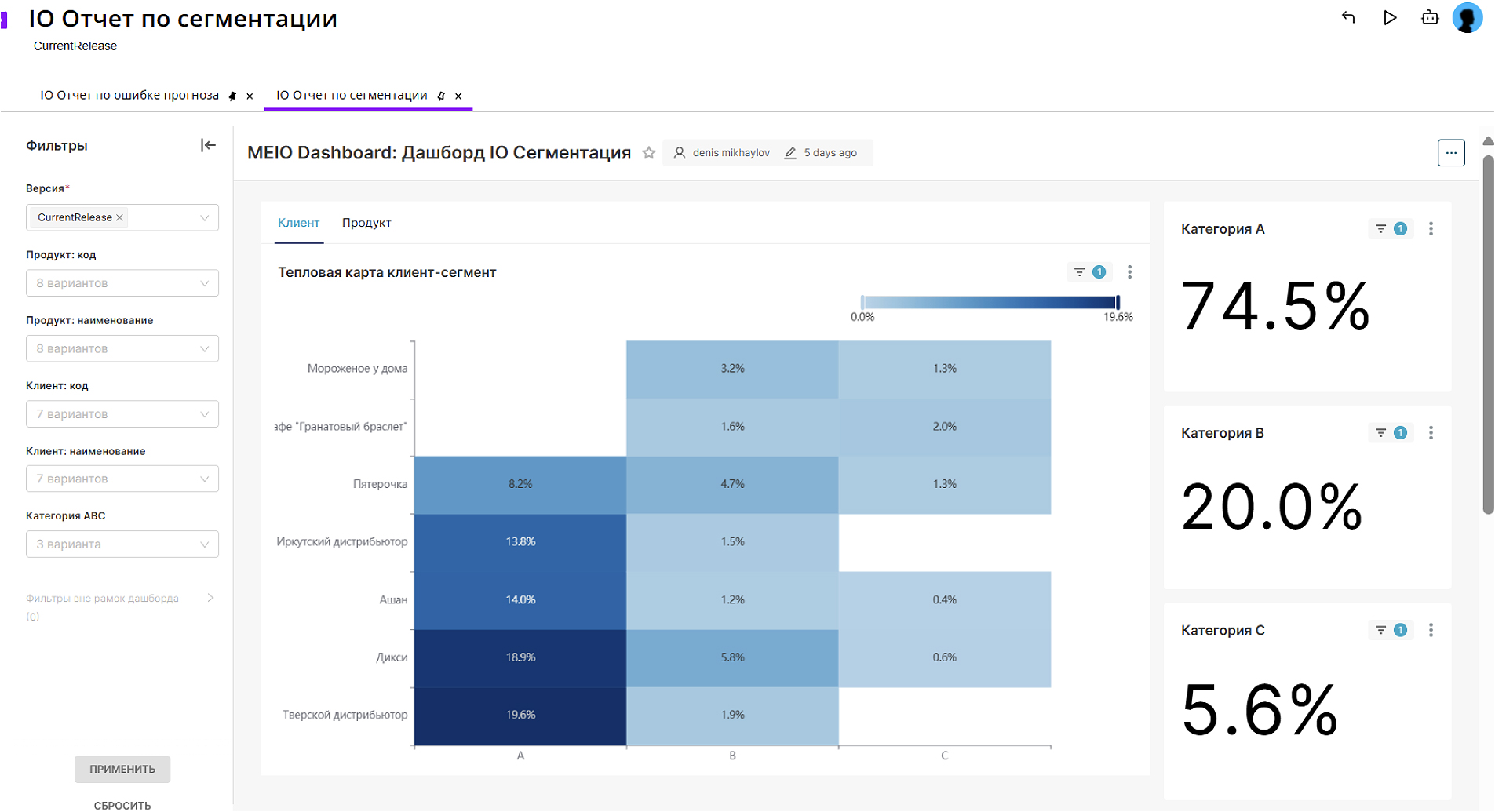The height and width of the screenshot is (812, 1495).
Task: Open the user profile avatar
Action: [1467, 17]
